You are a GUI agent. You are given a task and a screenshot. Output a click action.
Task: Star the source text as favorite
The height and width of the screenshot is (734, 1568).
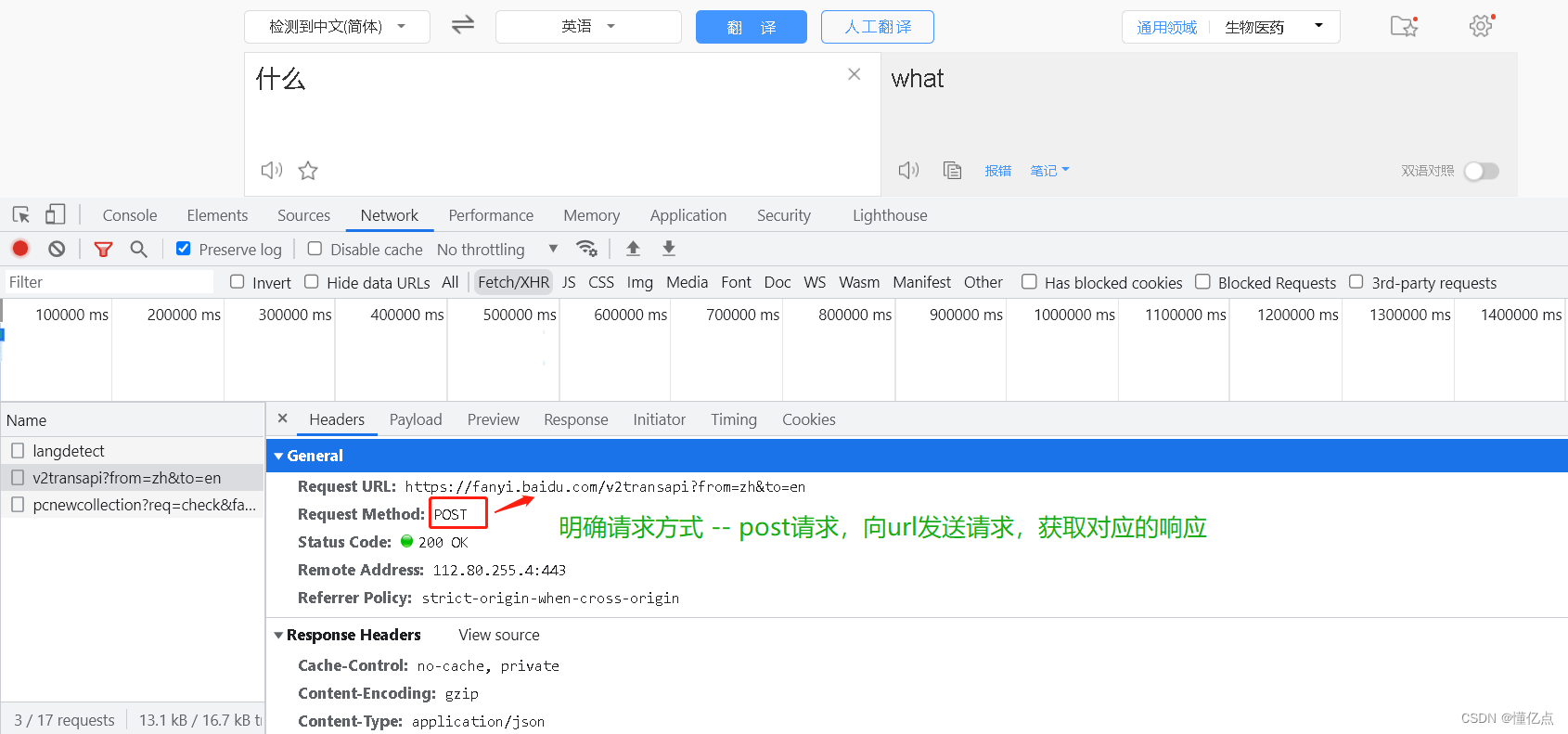tap(308, 170)
